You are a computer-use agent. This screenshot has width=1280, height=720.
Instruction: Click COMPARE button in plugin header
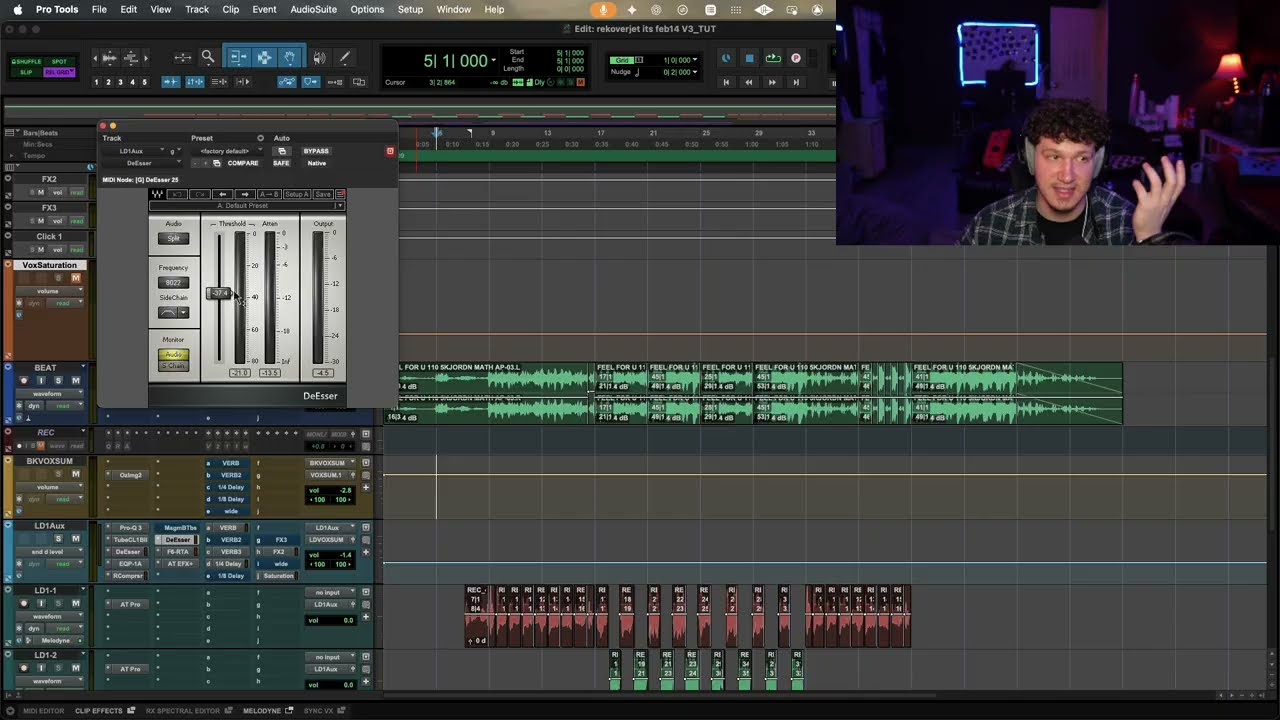[x=242, y=163]
